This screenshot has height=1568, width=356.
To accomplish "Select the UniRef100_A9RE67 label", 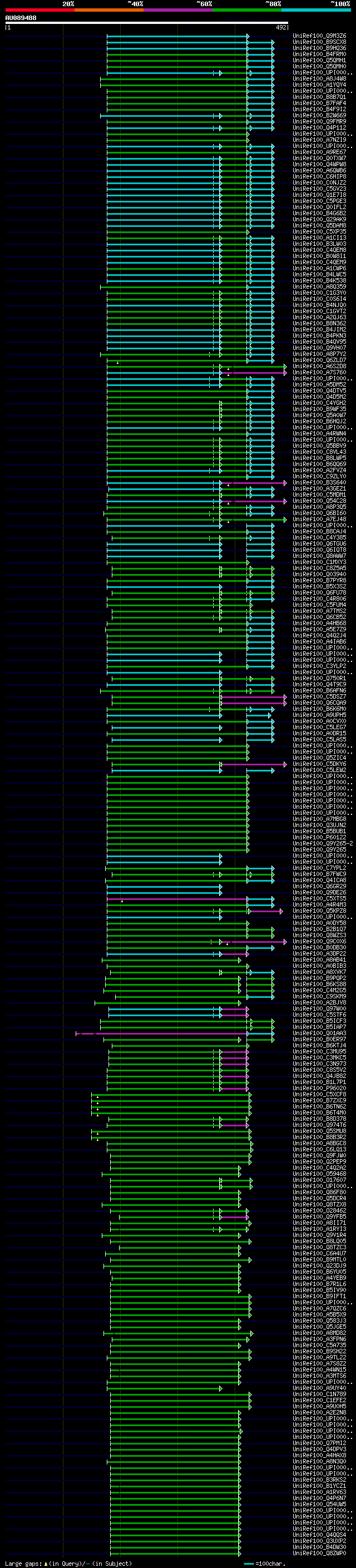I will [x=319, y=152].
